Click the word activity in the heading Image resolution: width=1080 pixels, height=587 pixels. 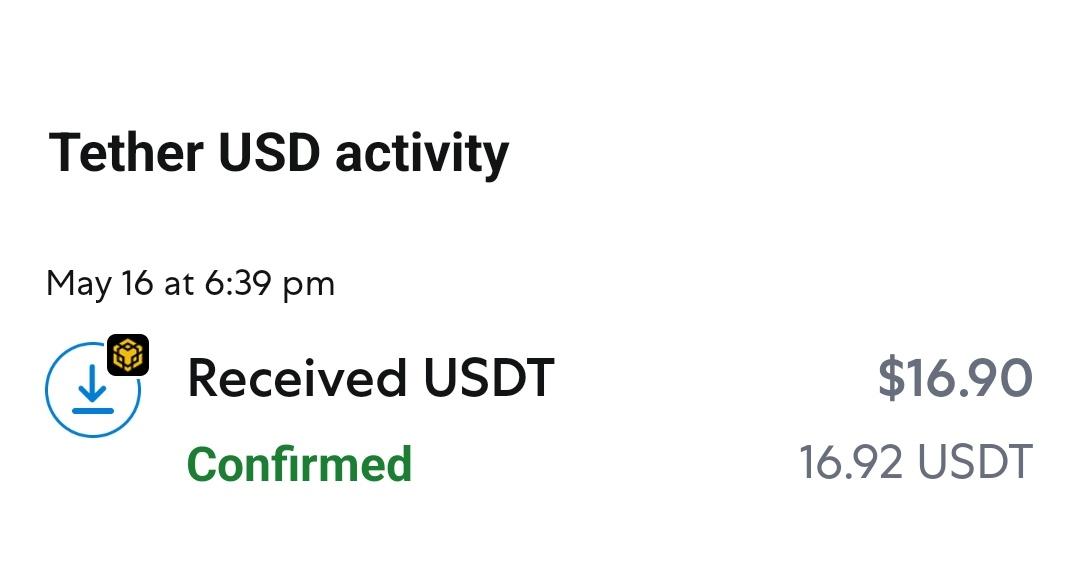pos(422,154)
